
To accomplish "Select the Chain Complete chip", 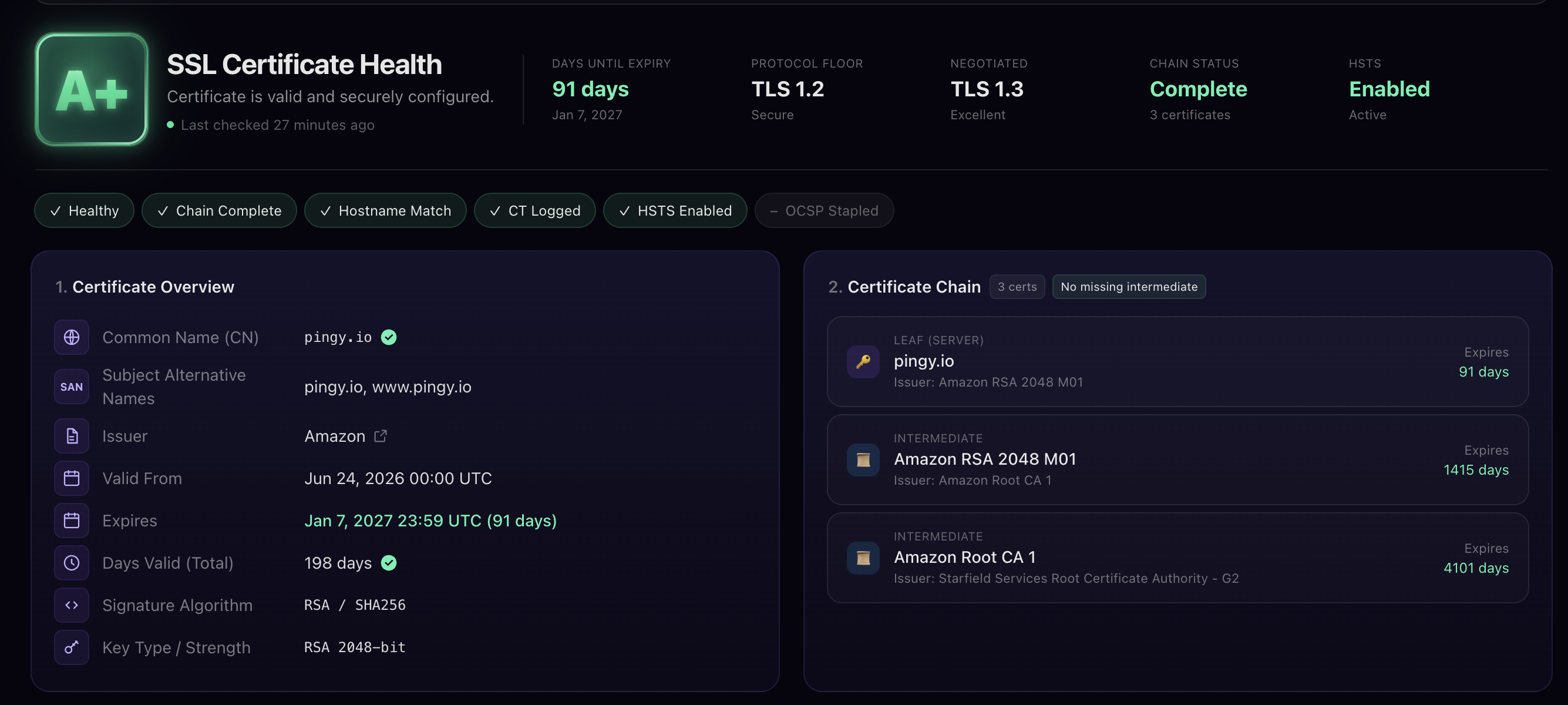I will click(x=219, y=211).
